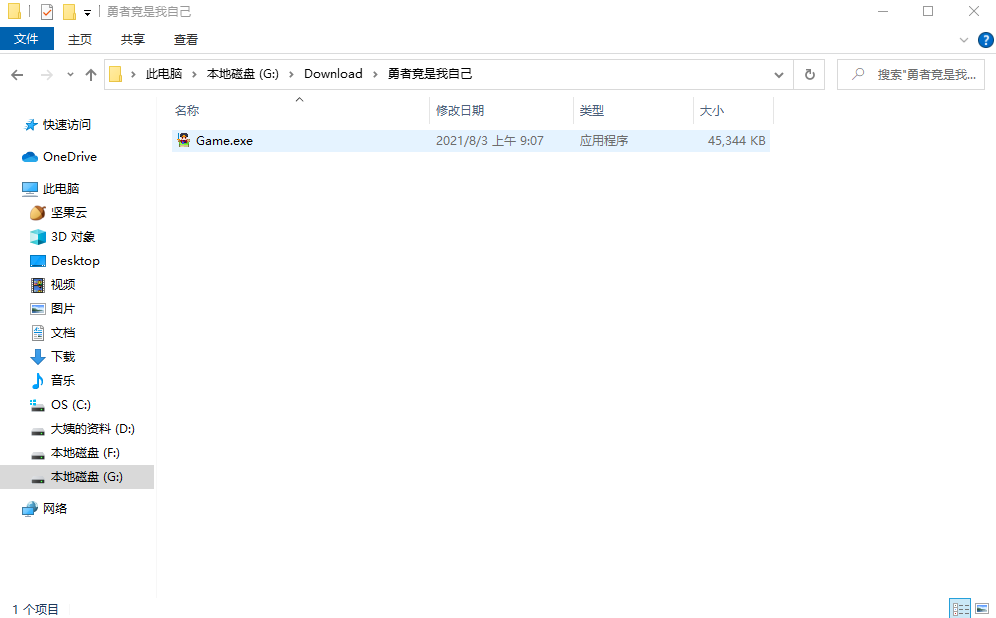Click the address bar folder icon
Screen dimensions: 996x618
point(116,75)
